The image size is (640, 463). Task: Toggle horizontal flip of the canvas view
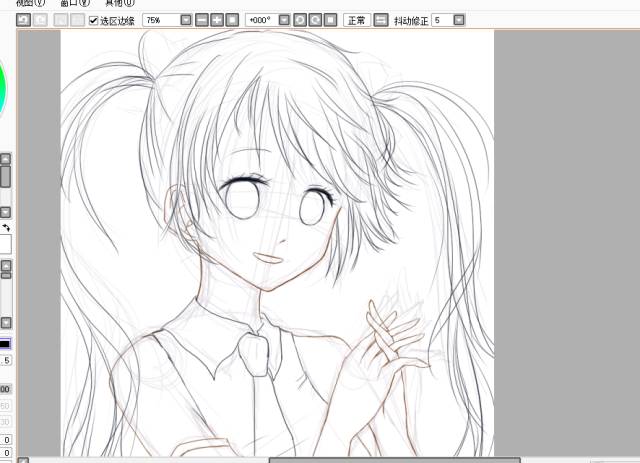(381, 20)
